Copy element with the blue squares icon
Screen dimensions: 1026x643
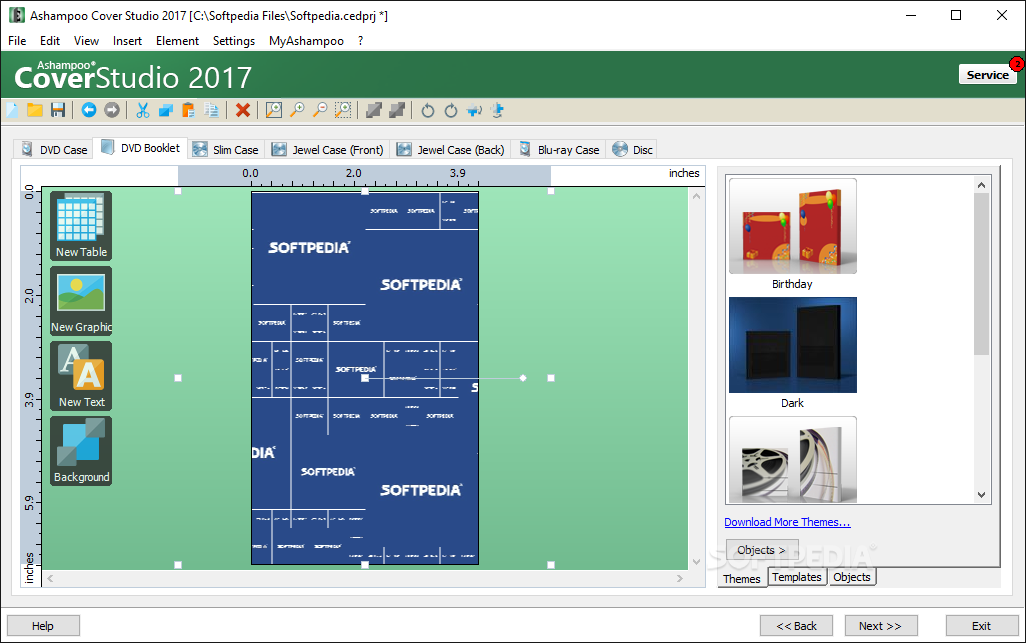pyautogui.click(x=166, y=110)
